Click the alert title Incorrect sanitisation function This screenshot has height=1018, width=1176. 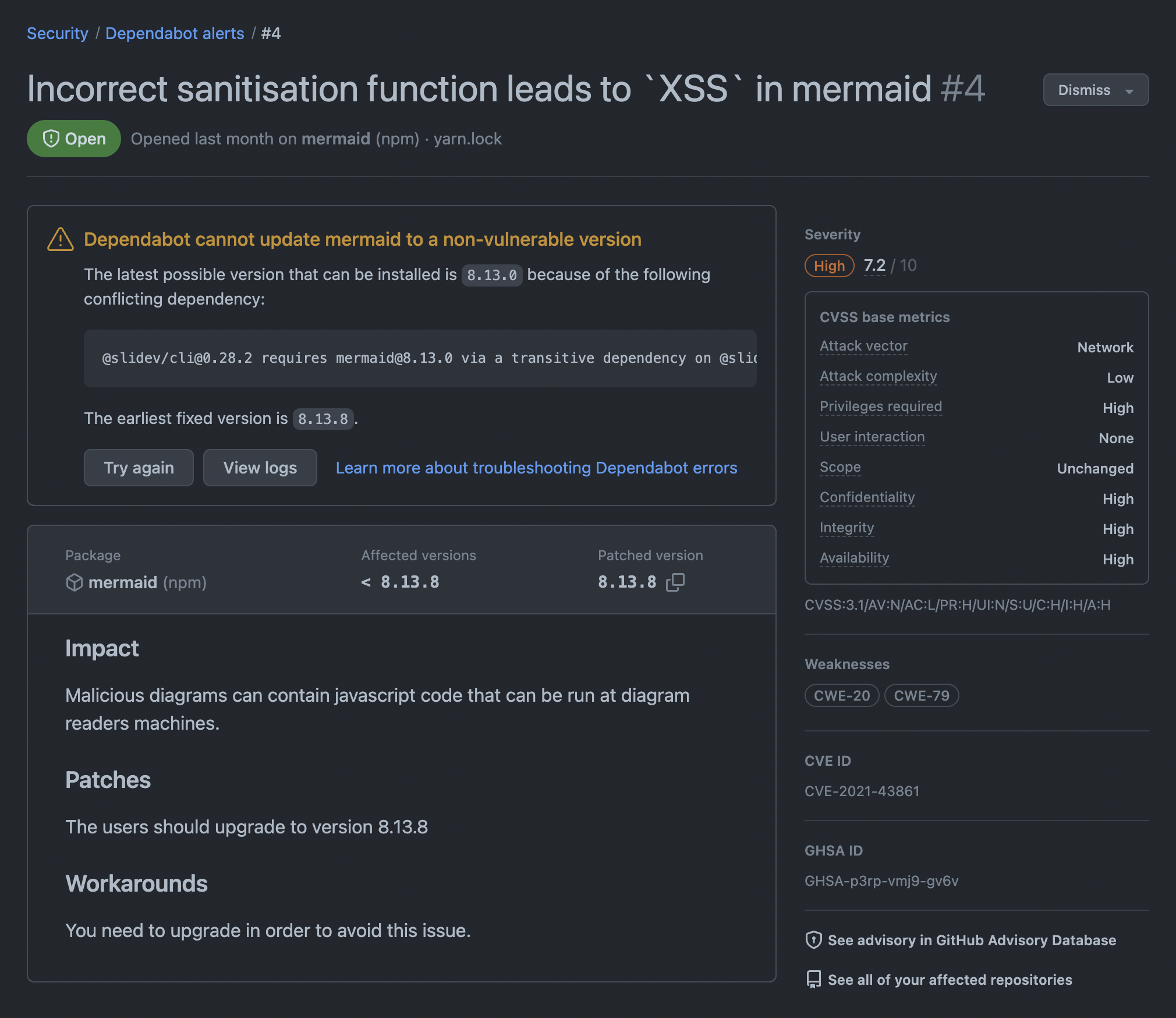[x=505, y=89]
